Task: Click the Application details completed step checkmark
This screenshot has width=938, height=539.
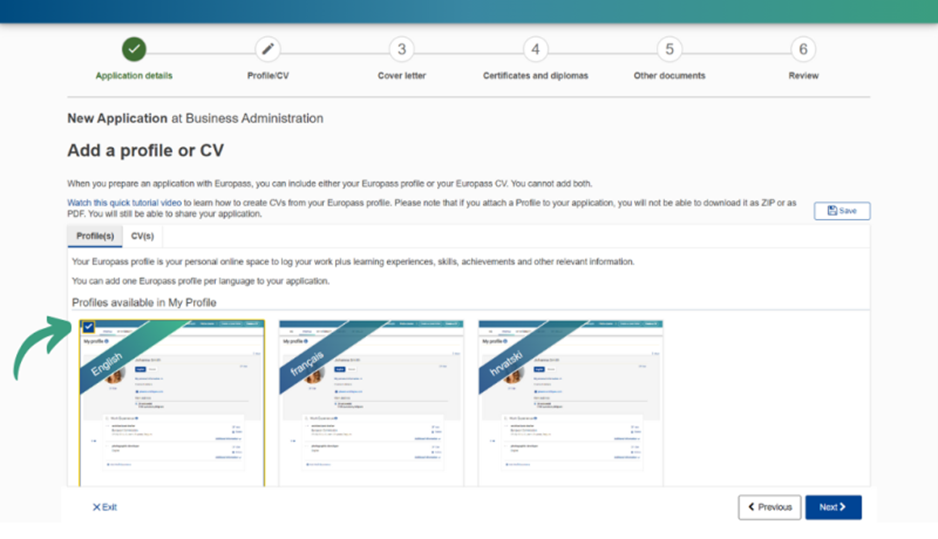Action: pos(134,49)
